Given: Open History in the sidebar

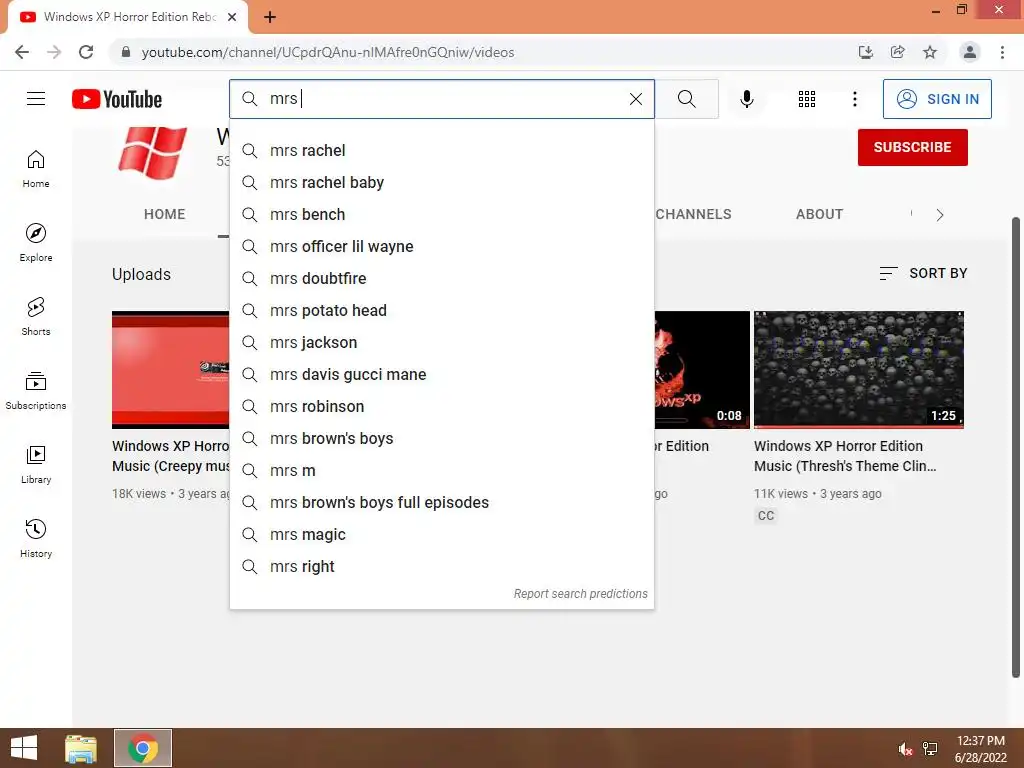Looking at the screenshot, I should click(x=36, y=539).
